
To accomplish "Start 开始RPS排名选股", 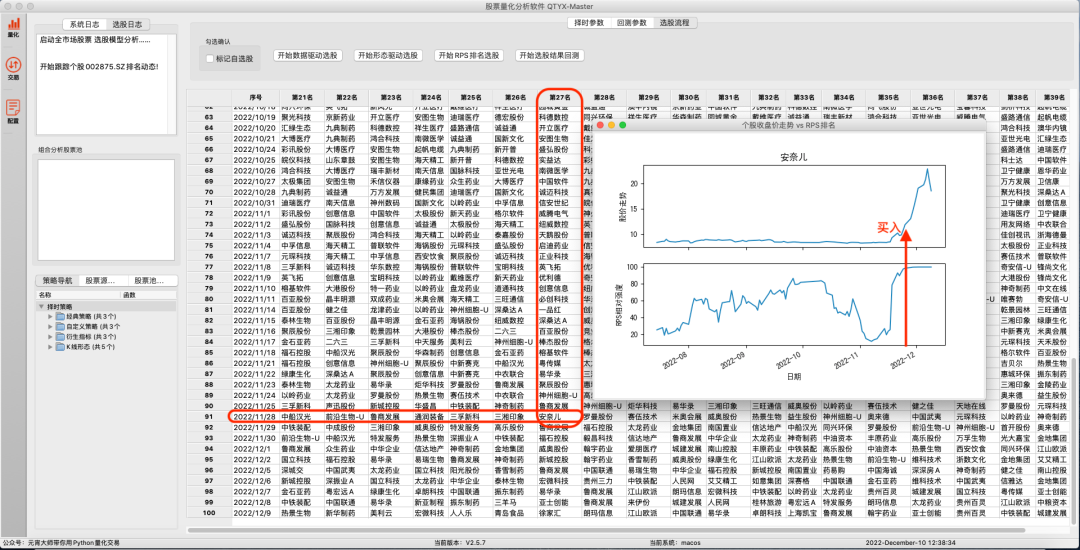I will [x=470, y=56].
